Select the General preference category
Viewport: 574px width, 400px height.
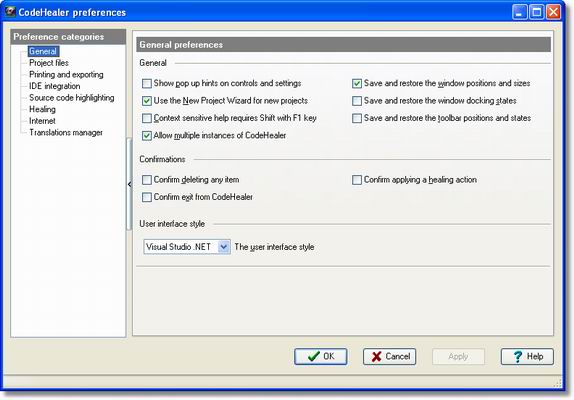[x=43, y=51]
